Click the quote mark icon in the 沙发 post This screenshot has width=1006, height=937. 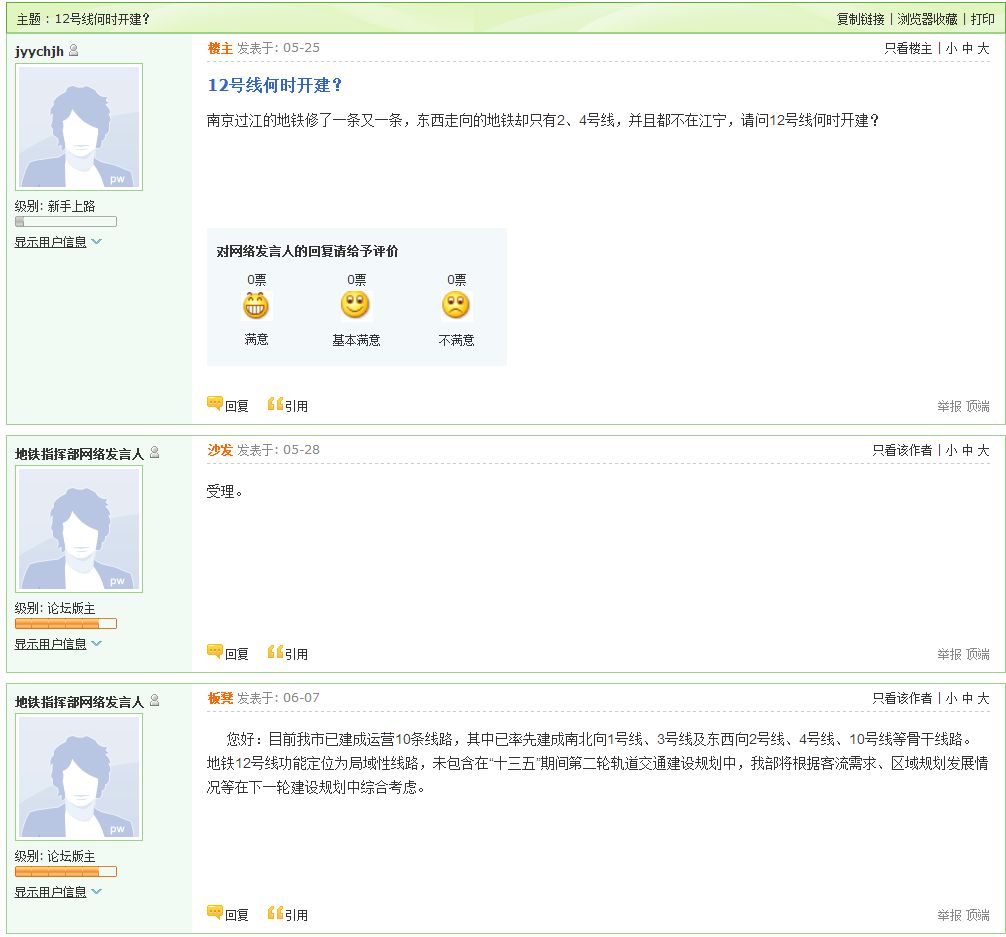click(x=275, y=651)
